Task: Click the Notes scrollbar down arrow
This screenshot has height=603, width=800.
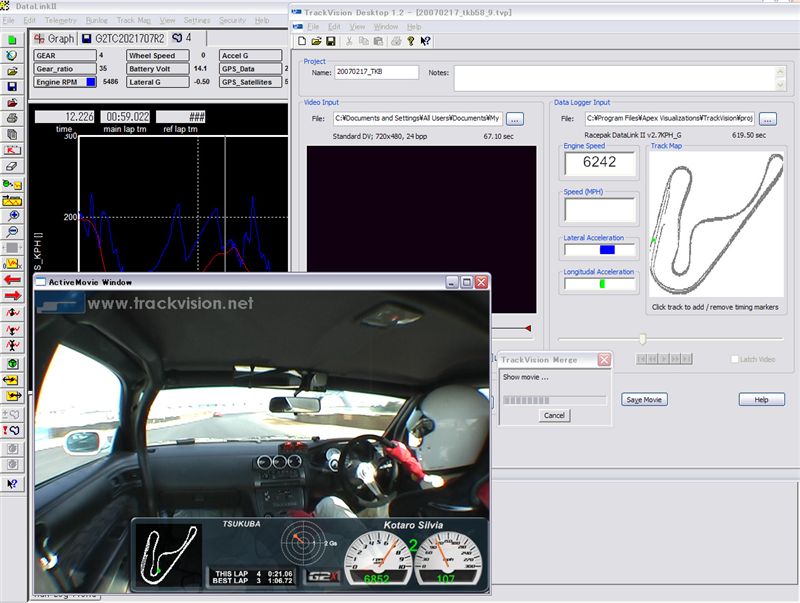Action: (x=780, y=85)
